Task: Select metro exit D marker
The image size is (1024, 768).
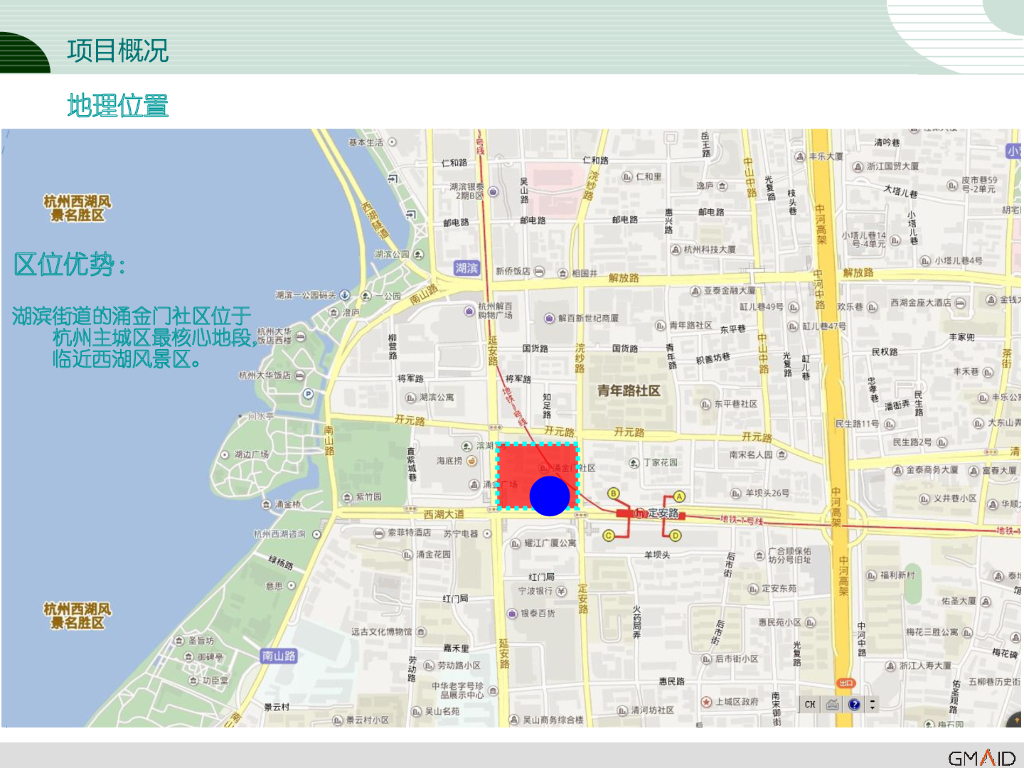Action: coord(675,536)
